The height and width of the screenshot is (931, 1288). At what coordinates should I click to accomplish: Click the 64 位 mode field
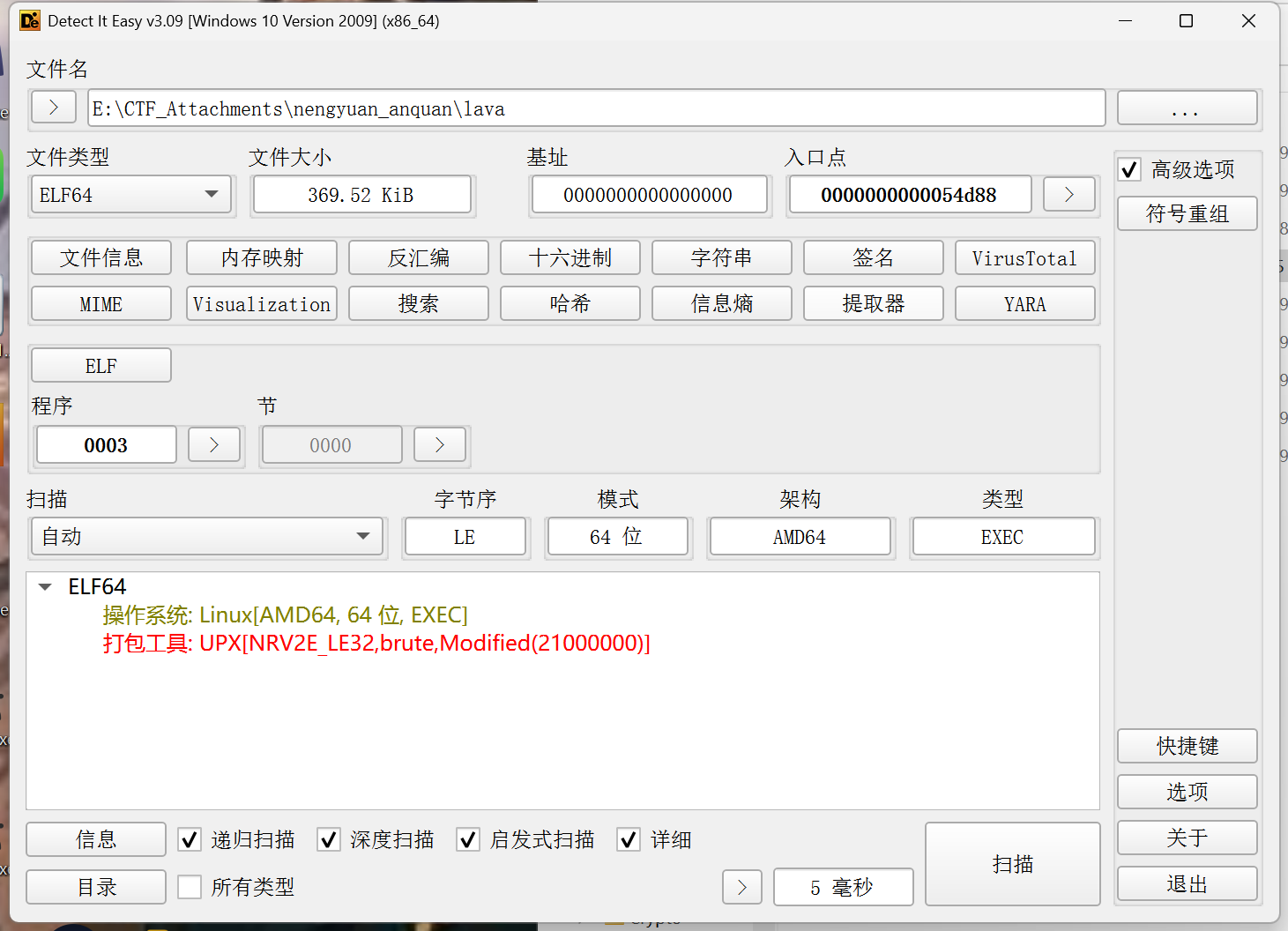(x=617, y=536)
